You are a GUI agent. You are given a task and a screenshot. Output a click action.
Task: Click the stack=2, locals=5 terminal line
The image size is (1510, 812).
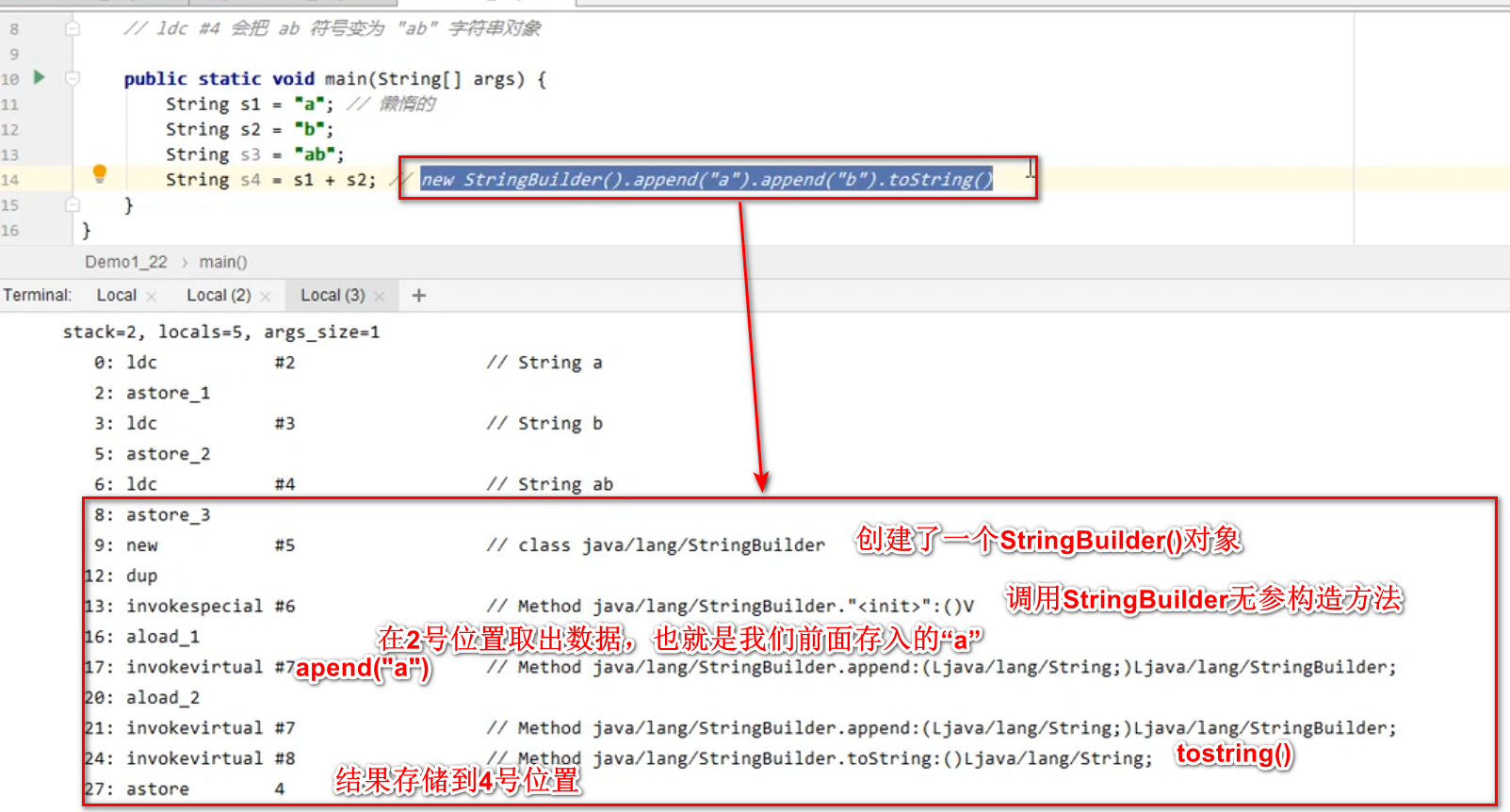[x=221, y=332]
